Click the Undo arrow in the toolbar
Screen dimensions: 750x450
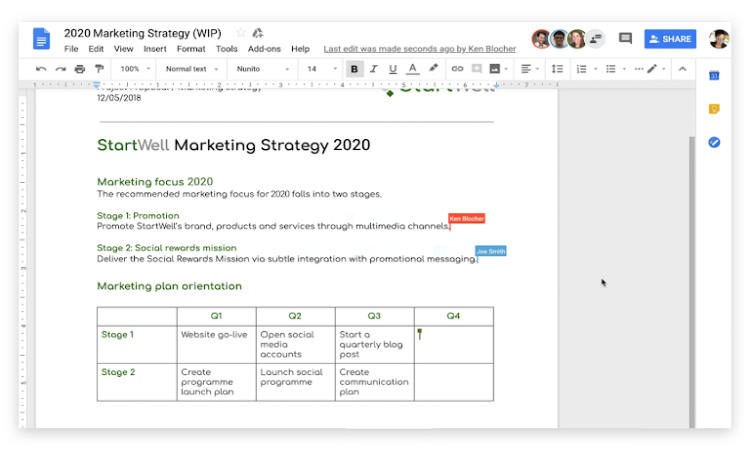click(41, 69)
